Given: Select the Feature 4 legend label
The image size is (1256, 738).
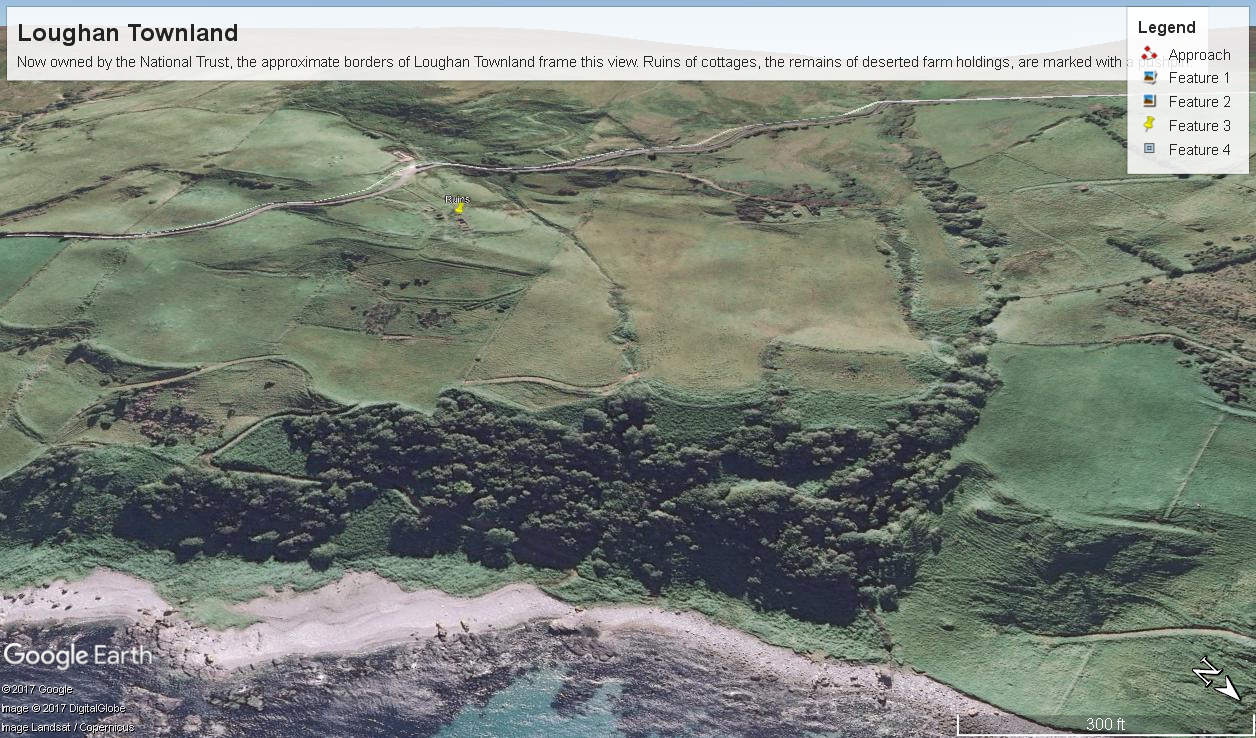Looking at the screenshot, I should [1199, 150].
